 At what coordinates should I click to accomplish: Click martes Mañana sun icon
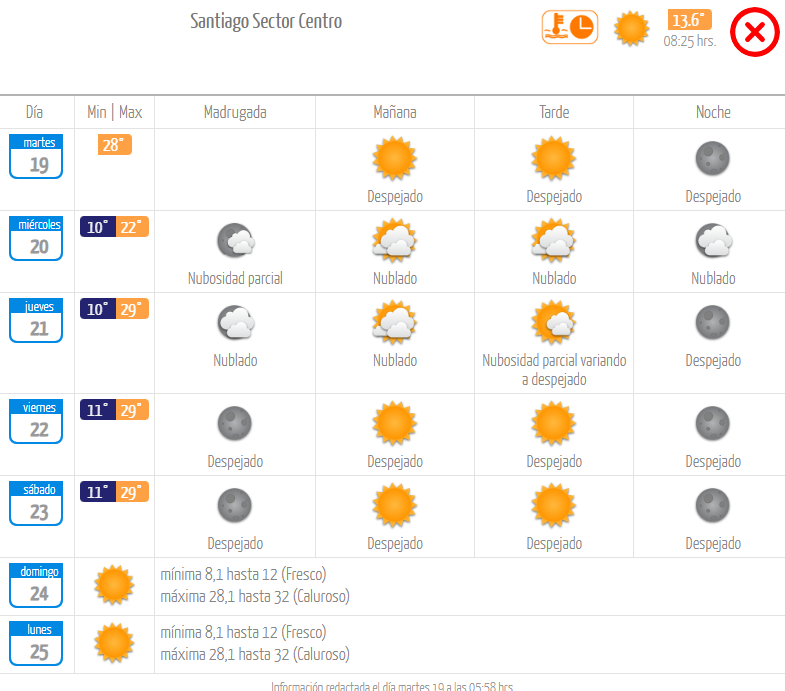point(395,158)
